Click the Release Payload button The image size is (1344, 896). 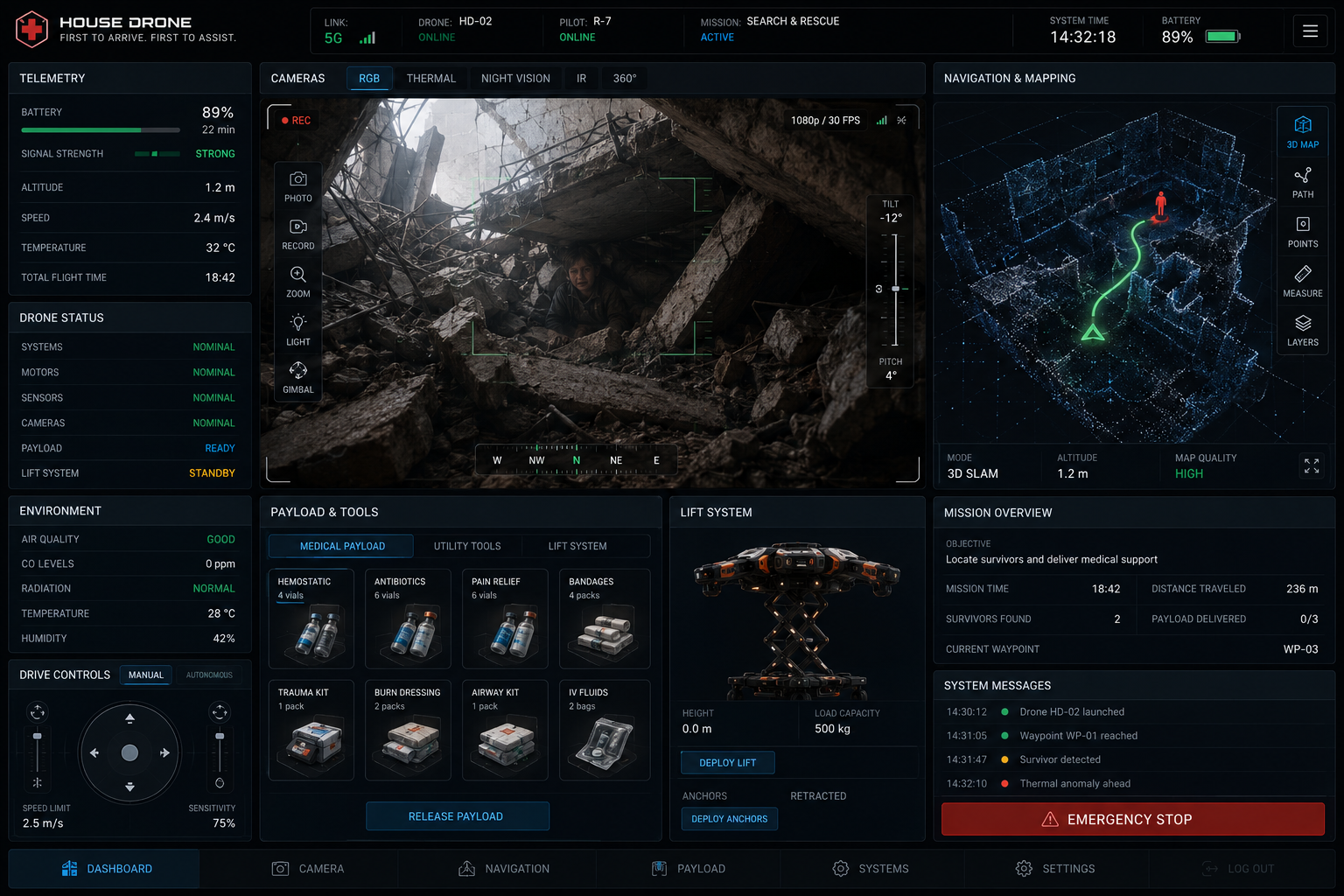(458, 816)
